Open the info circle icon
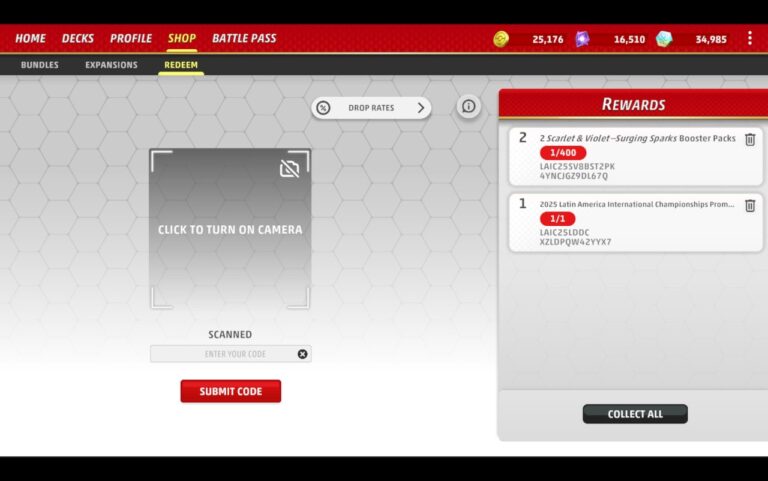This screenshot has width=768, height=481. tap(469, 106)
